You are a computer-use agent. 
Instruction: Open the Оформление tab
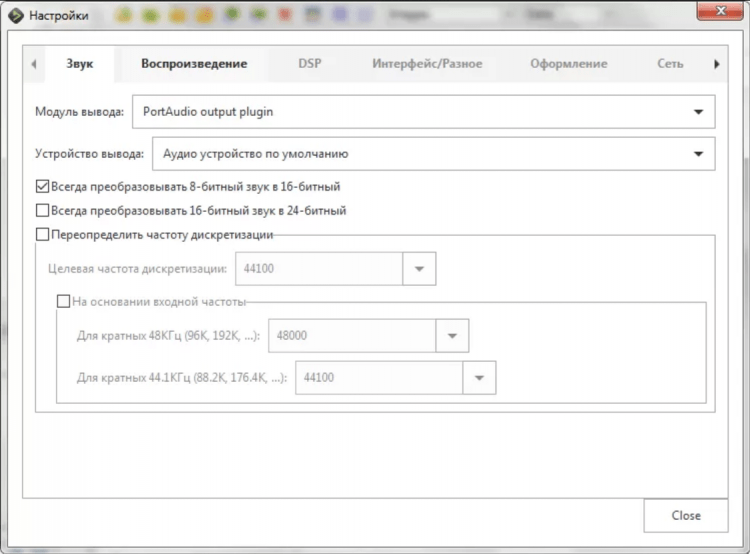(x=568, y=64)
